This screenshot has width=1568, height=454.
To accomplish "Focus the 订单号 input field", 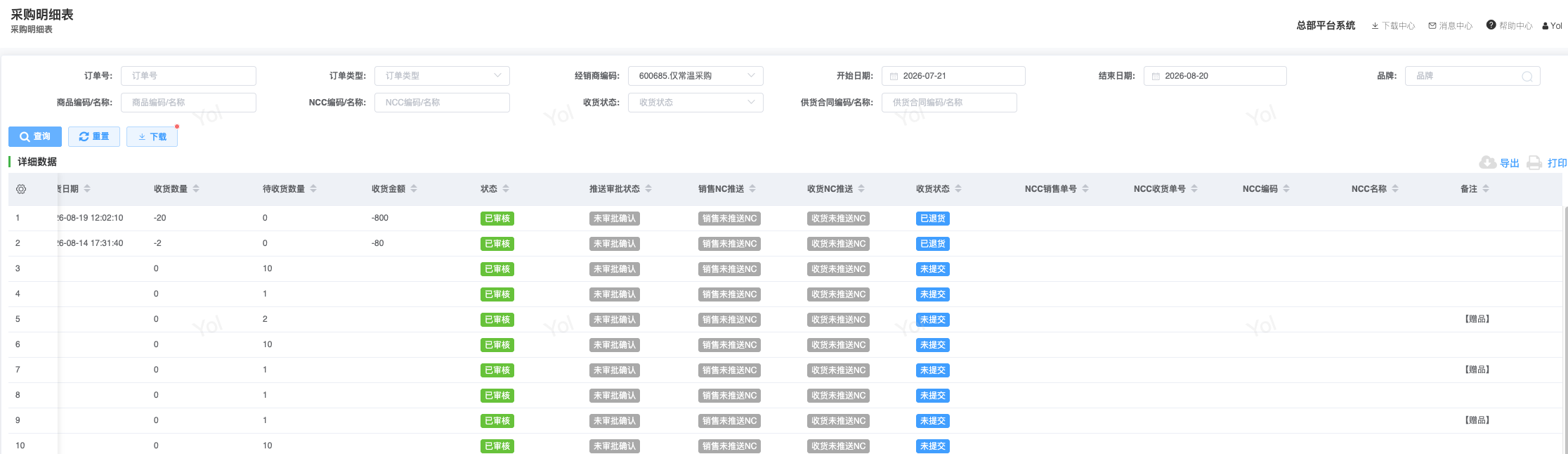I will (188, 76).
